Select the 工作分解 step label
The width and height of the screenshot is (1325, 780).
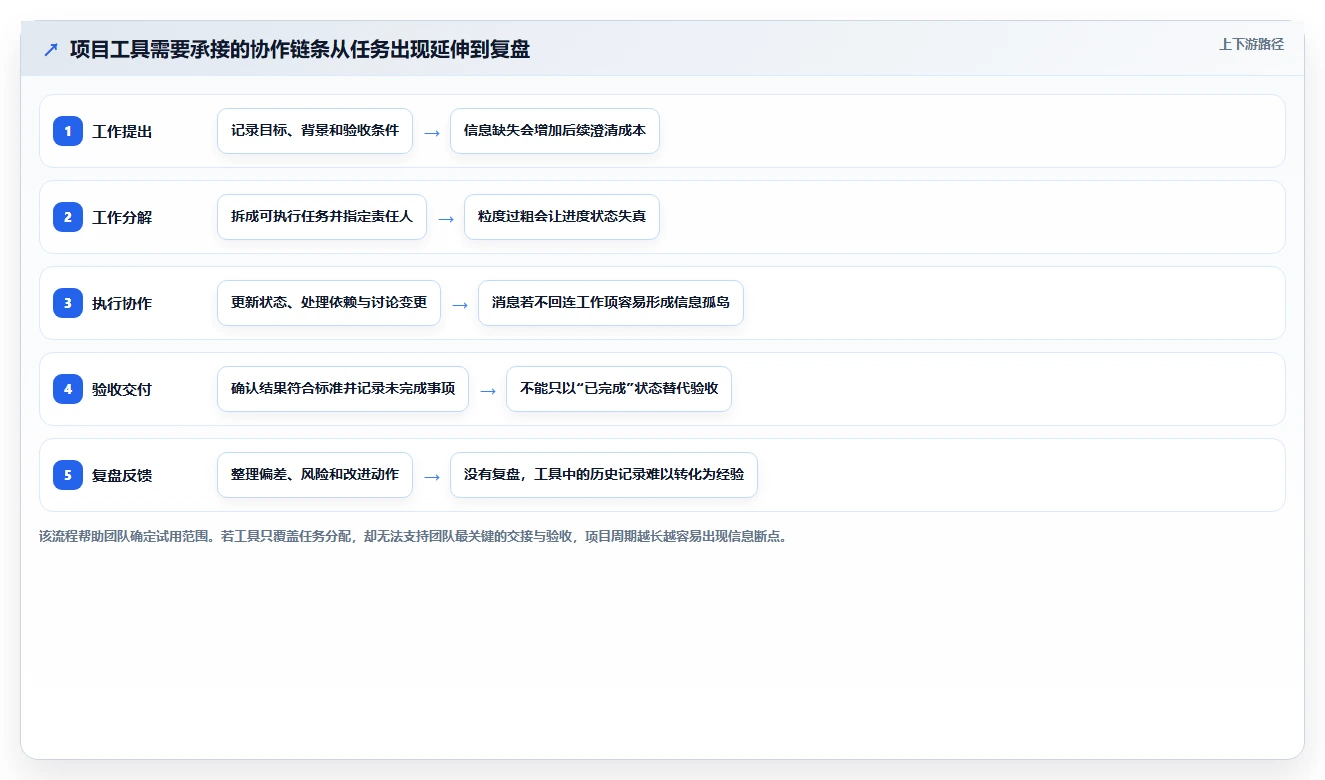122,217
